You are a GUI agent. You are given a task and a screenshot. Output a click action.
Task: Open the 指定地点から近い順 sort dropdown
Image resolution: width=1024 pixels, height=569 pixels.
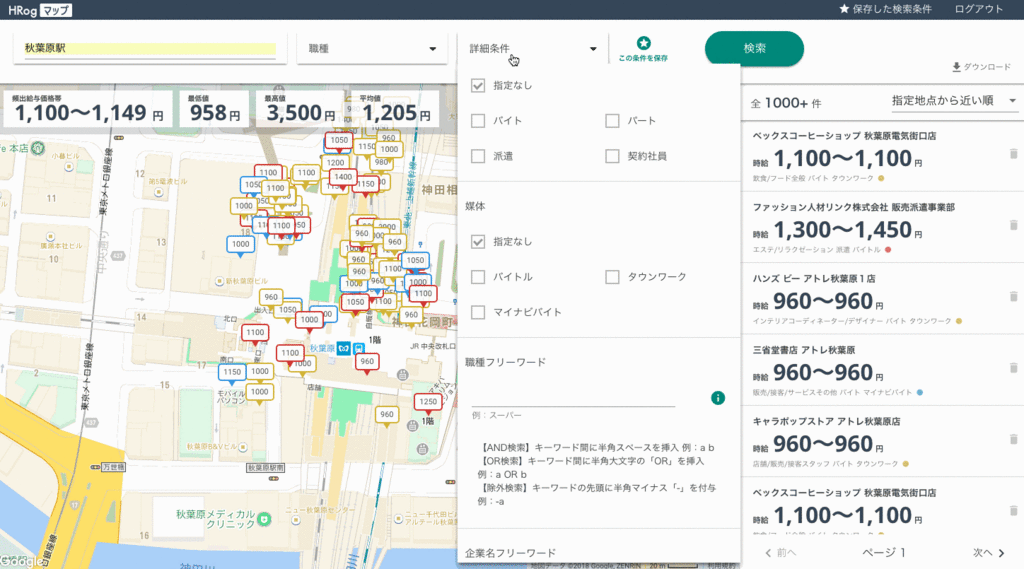tap(954, 101)
